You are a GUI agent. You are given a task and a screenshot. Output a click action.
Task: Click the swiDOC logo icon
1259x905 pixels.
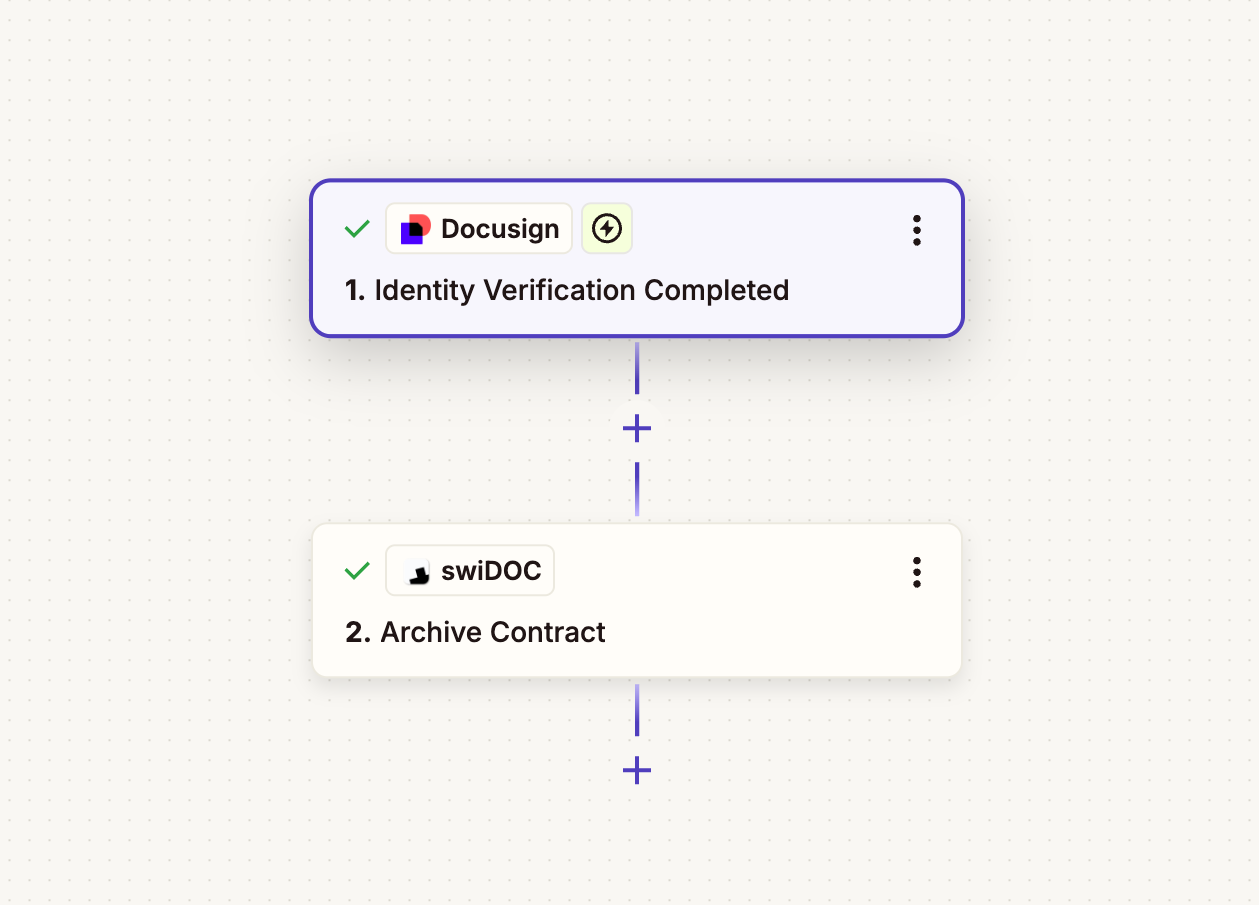point(418,572)
